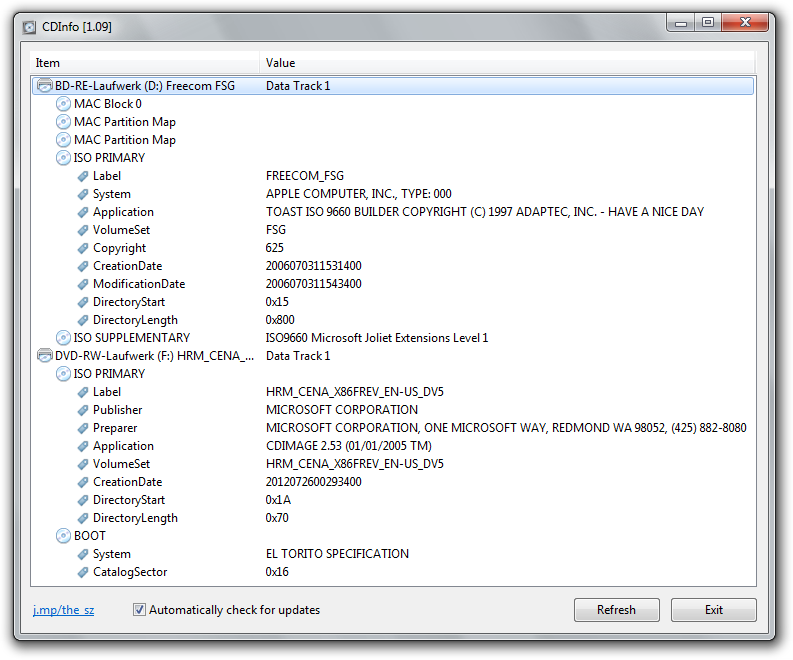This screenshot has height=660, width=793.
Task: Click the Preparer value with ONE MICROSOFT WAY
Action: tap(506, 428)
